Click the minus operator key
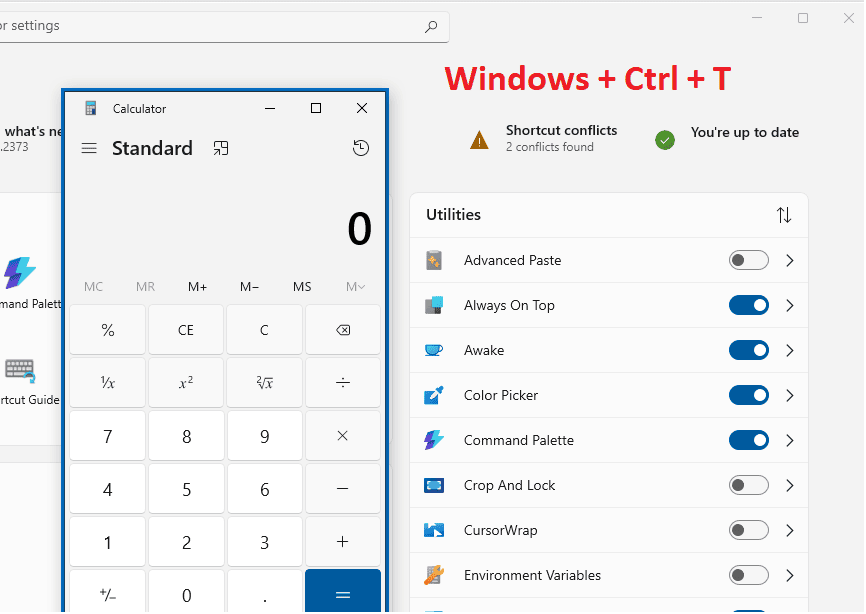The height and width of the screenshot is (614, 866). click(343, 489)
